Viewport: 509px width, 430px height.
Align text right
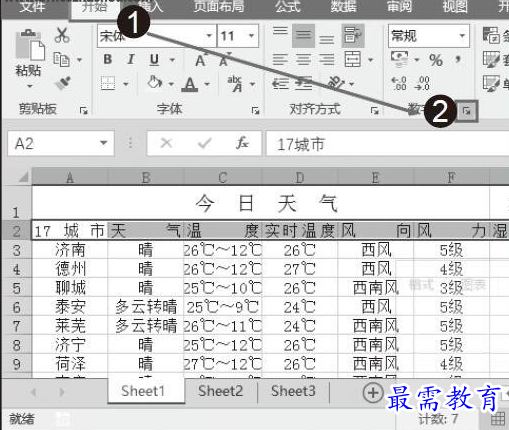[327, 60]
